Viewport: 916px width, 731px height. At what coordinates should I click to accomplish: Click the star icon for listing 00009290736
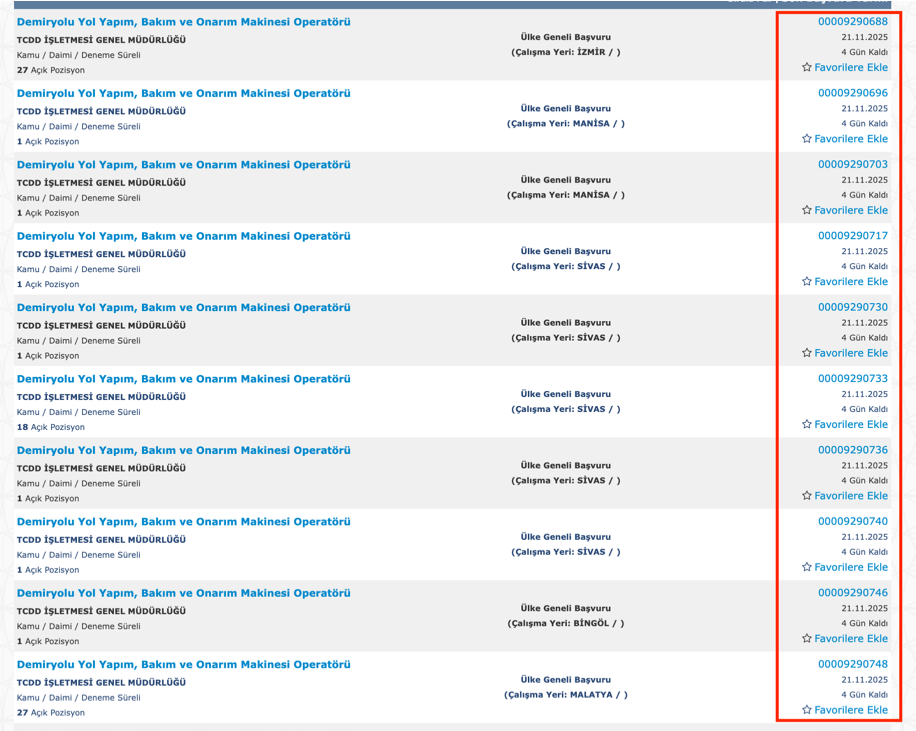tap(807, 496)
